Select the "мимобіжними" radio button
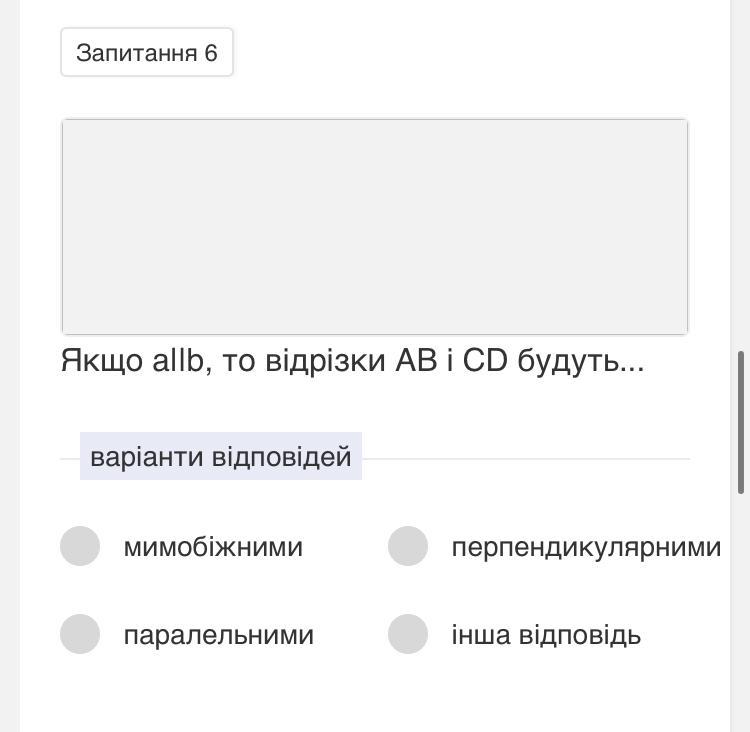This screenshot has width=750, height=732. (80, 546)
